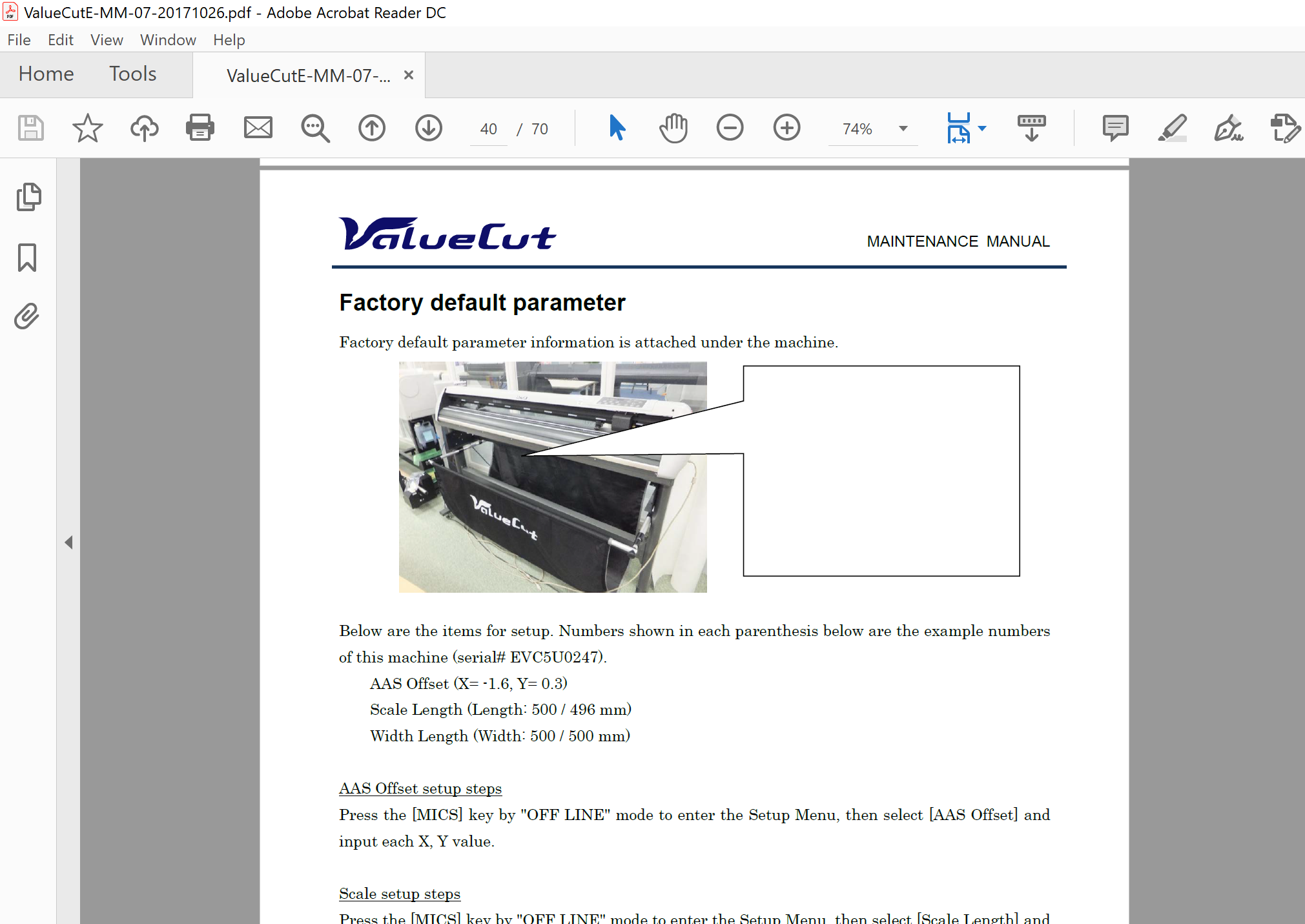Print the document with printer icon
The height and width of the screenshot is (924, 1305).
point(200,128)
